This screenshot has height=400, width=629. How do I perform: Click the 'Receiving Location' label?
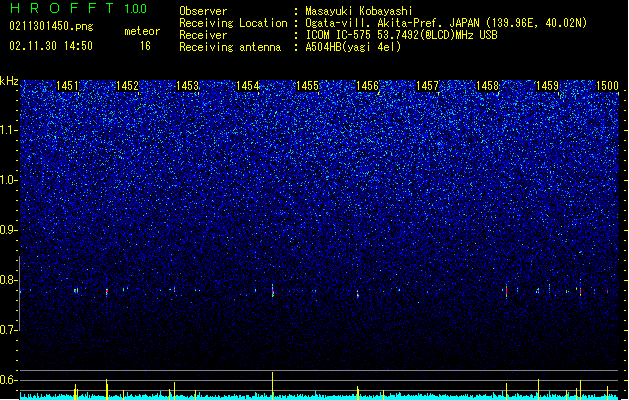pyautogui.click(x=233, y=23)
